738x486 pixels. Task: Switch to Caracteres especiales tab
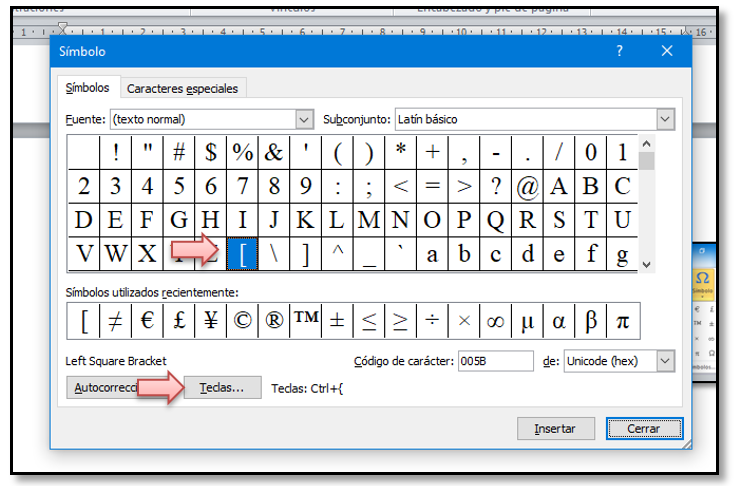pos(183,88)
